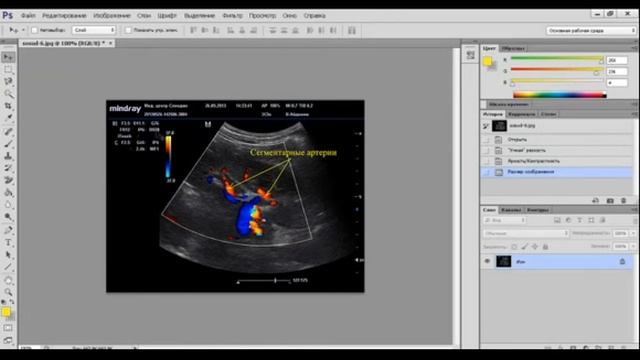Open the Изображение menu
The height and width of the screenshot is (360, 640).
(x=112, y=16)
